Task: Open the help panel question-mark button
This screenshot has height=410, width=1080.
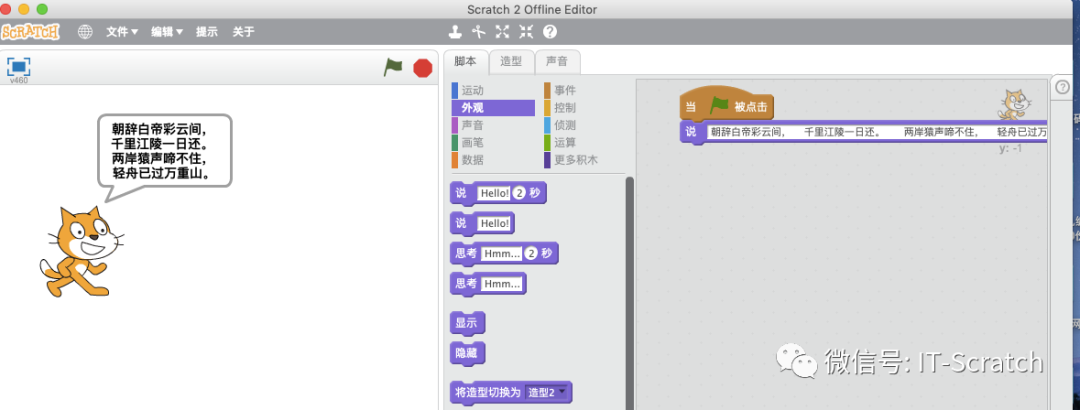Action: (1062, 87)
